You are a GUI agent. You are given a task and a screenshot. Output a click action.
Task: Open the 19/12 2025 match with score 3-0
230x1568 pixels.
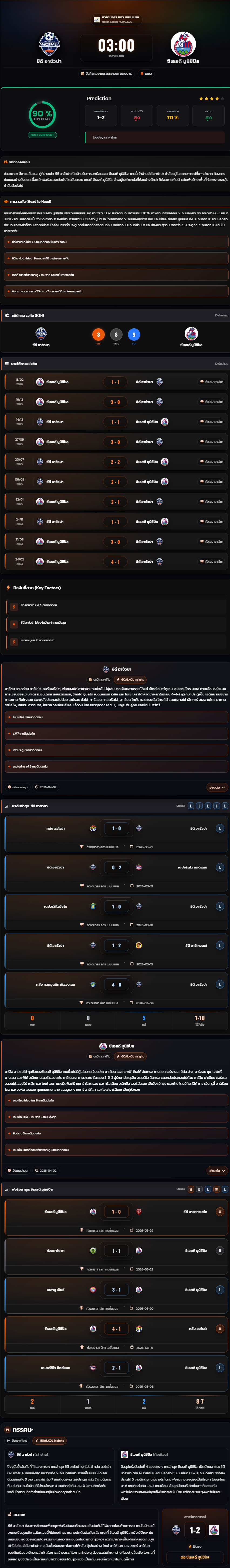[x=115, y=402]
